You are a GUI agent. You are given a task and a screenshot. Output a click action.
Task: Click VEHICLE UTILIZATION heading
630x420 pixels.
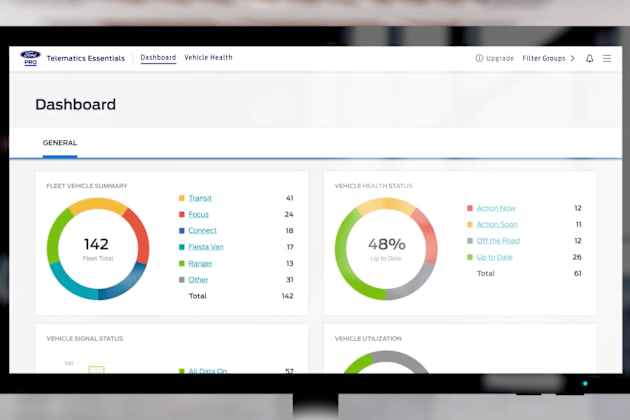point(368,338)
